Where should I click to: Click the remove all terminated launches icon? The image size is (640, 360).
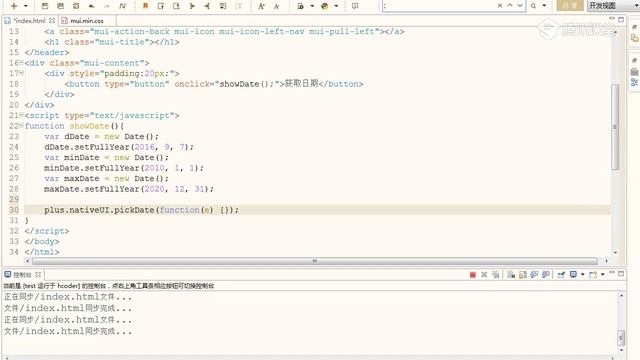(496, 275)
